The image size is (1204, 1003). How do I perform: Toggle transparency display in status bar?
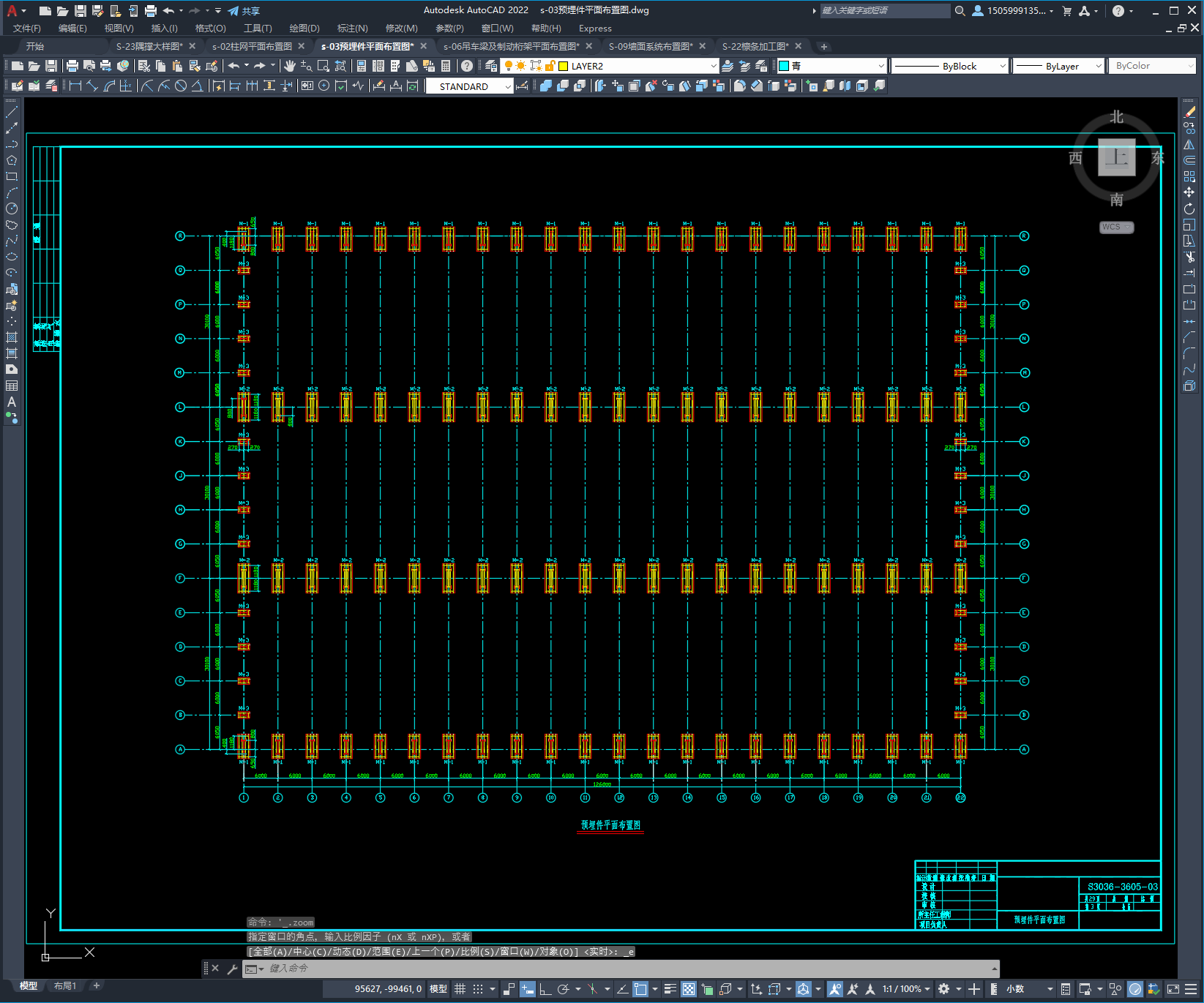tap(689, 989)
